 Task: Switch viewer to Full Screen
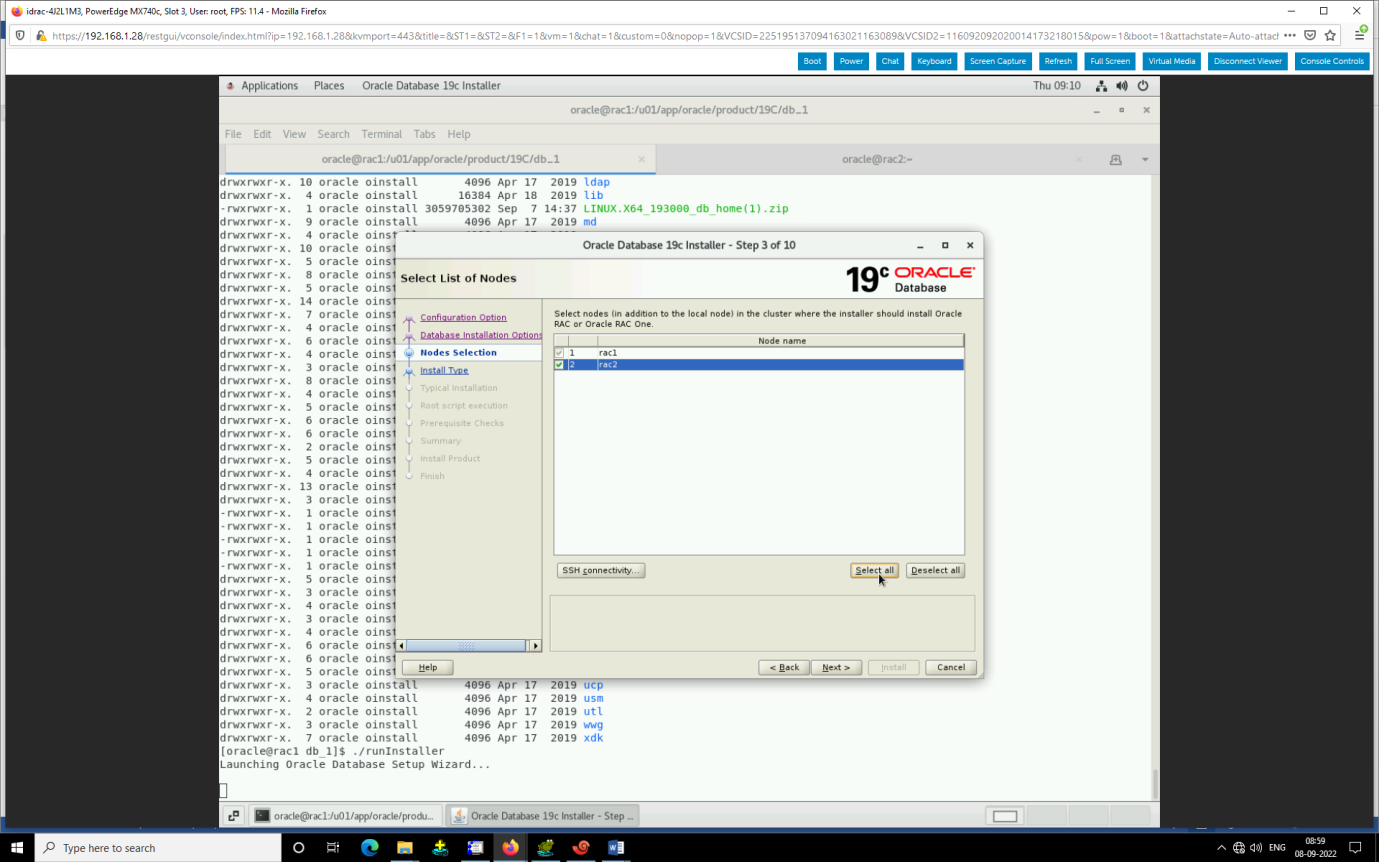tap(1110, 61)
